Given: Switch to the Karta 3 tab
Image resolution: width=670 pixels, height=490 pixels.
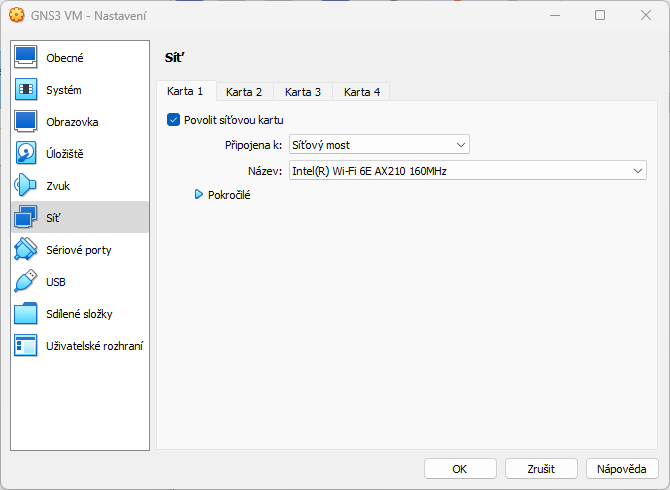Looking at the screenshot, I should [x=303, y=92].
